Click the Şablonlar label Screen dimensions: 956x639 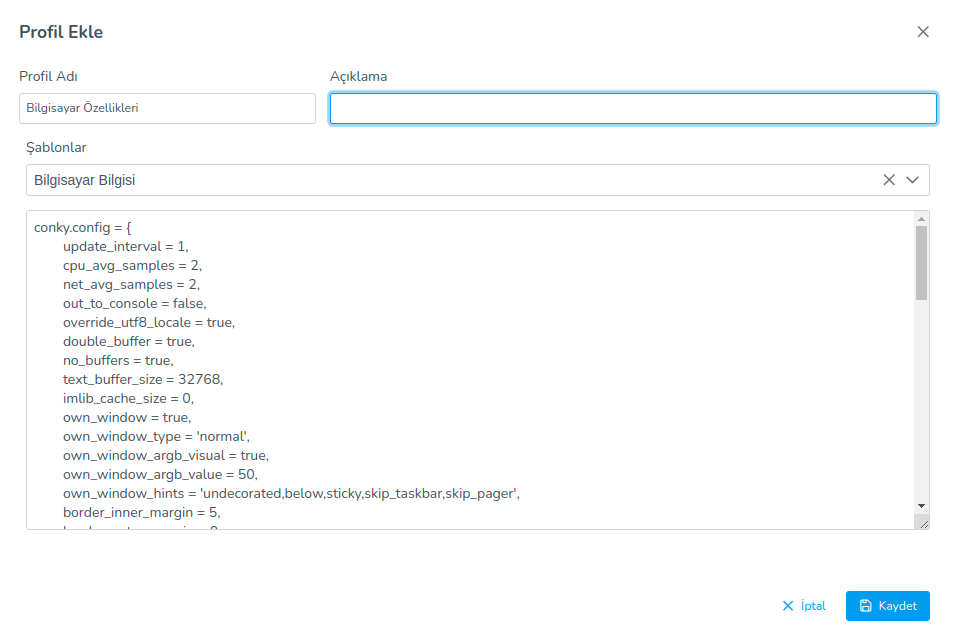(x=56, y=147)
